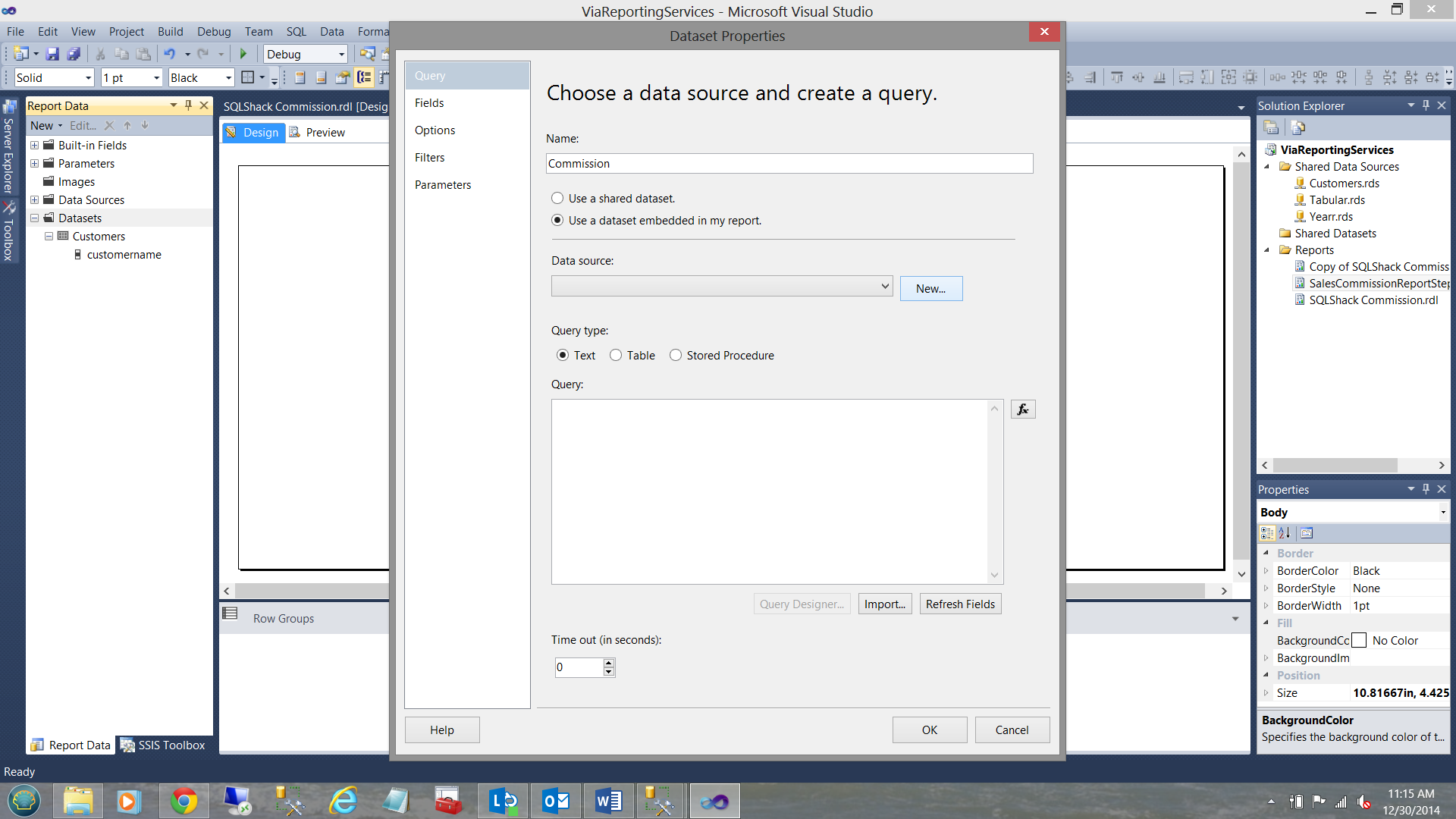Click Categorized view icon in Properties panel
This screenshot has width=1456, height=819.
coord(1267,533)
